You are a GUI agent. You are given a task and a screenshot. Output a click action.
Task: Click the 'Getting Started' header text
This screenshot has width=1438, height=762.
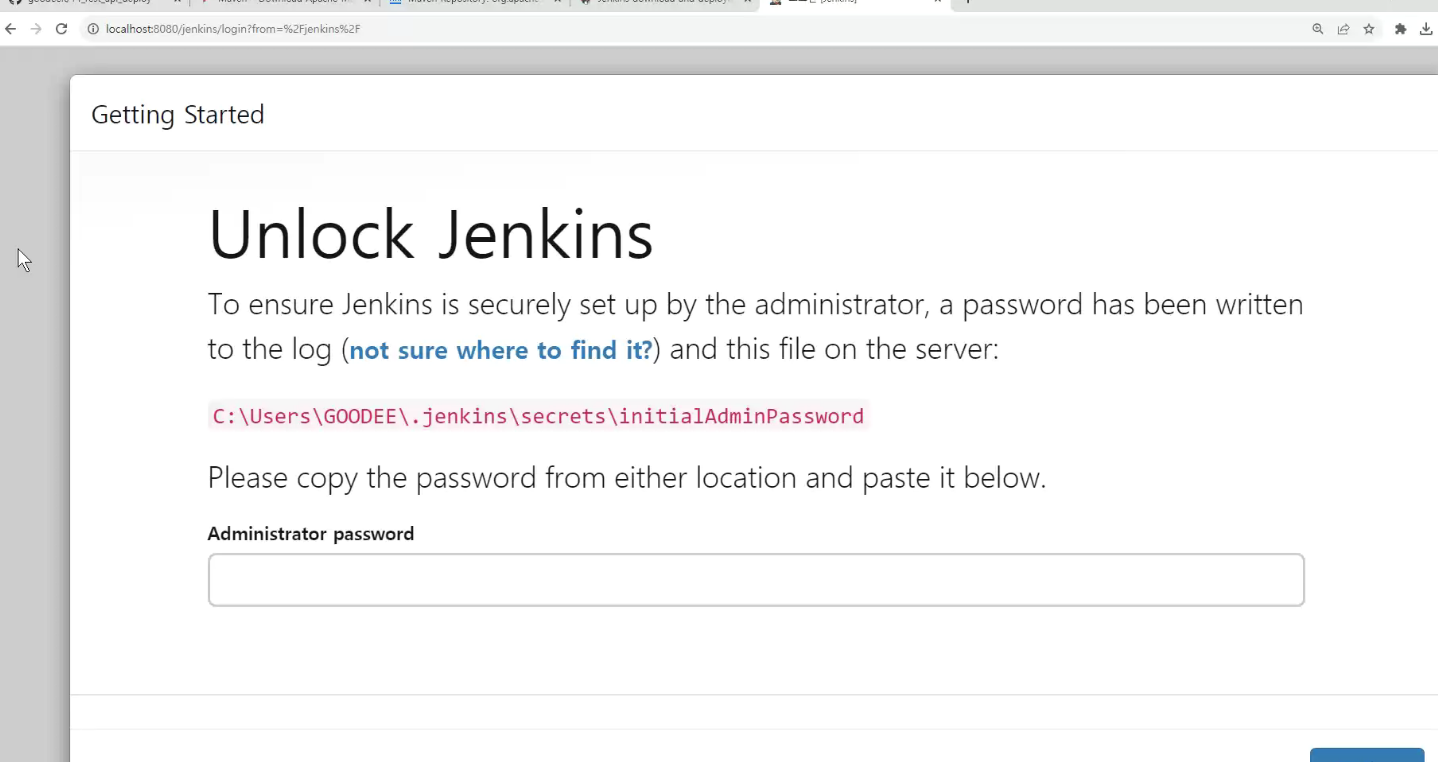(x=178, y=115)
